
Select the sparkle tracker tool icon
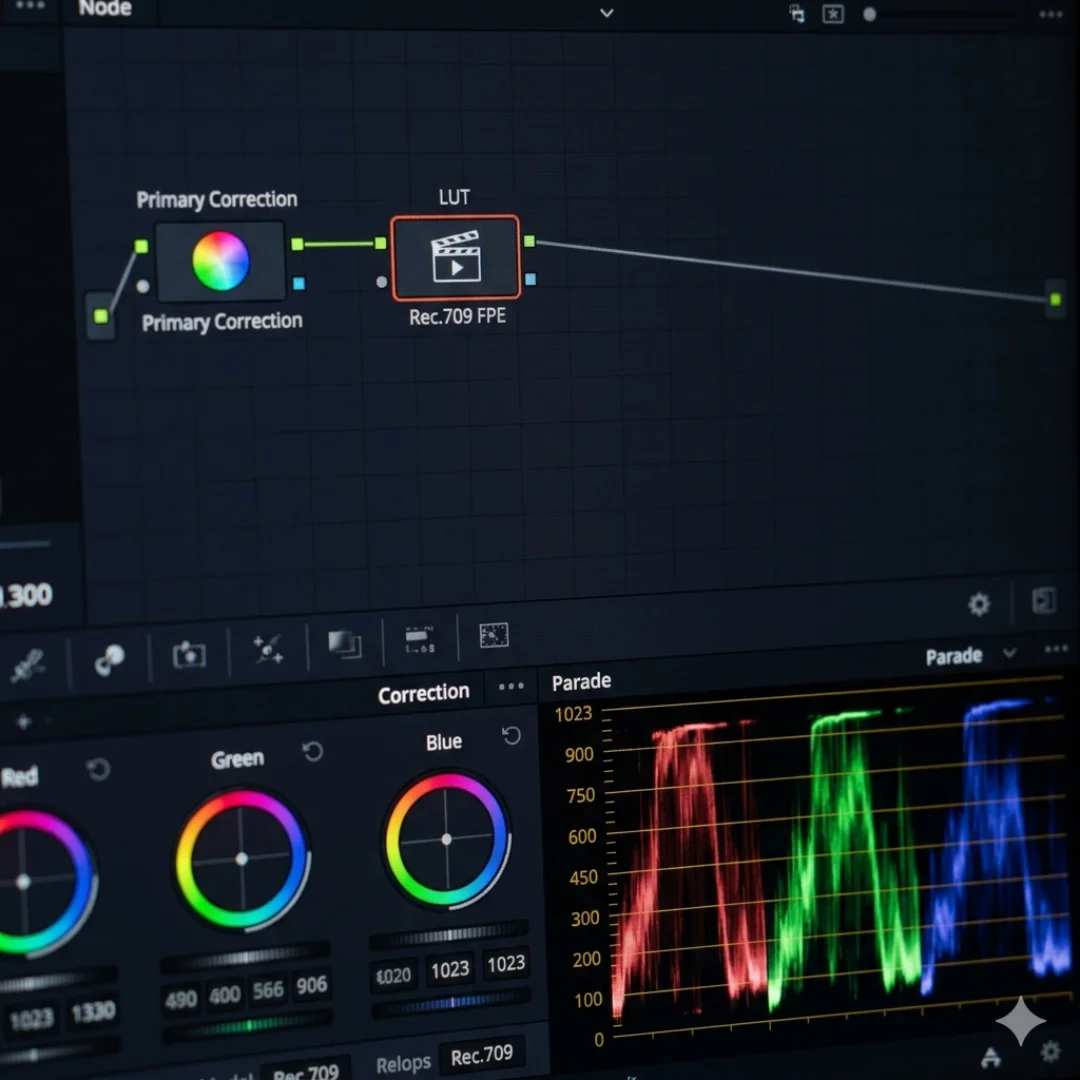(268, 649)
